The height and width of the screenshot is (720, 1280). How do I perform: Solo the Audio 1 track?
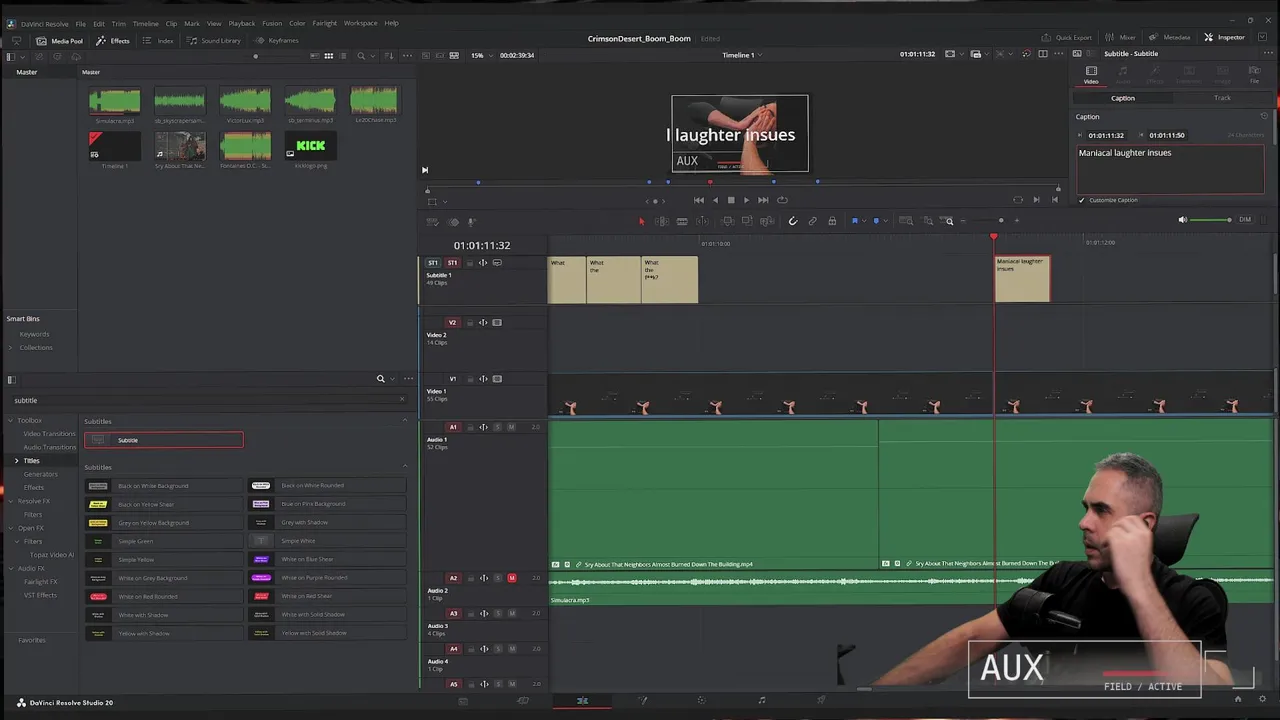498,427
